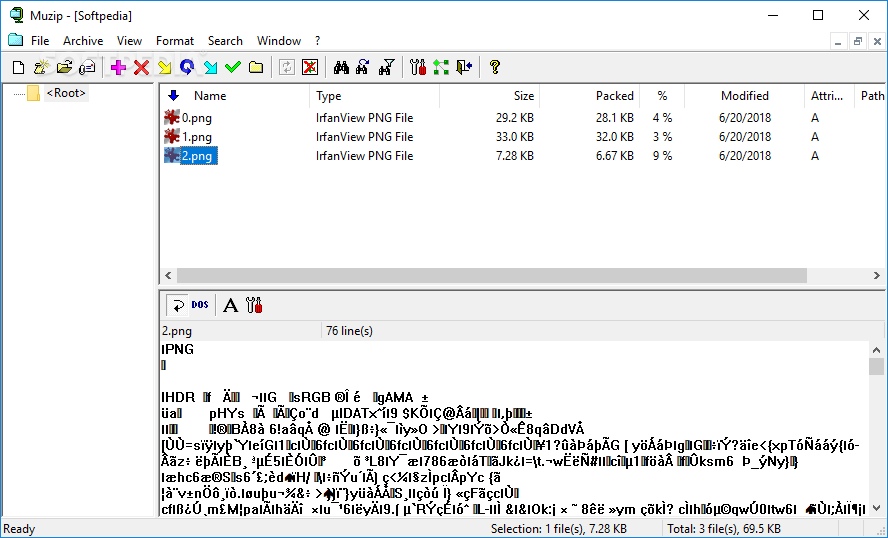Click the archive wizard icon with sparkle

click(41, 67)
